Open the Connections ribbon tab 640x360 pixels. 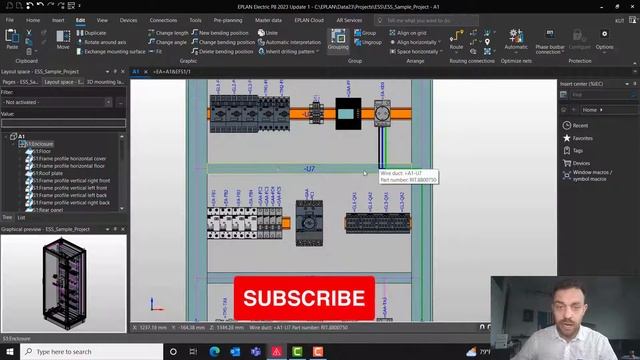(x=163, y=20)
